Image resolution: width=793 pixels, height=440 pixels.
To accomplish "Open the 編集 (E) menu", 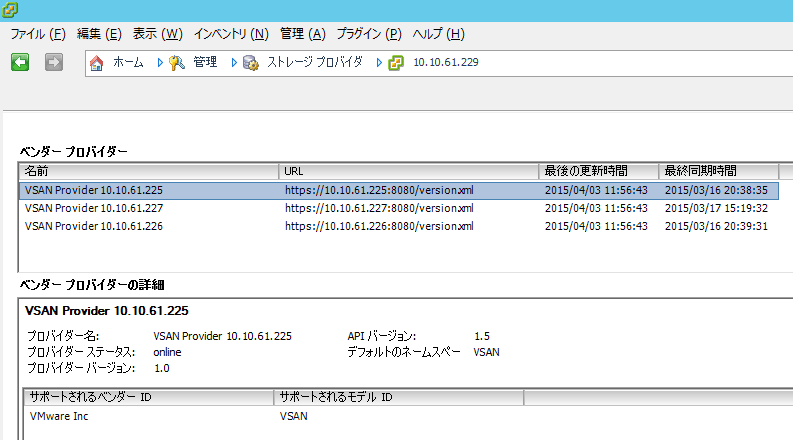I will point(99,34).
